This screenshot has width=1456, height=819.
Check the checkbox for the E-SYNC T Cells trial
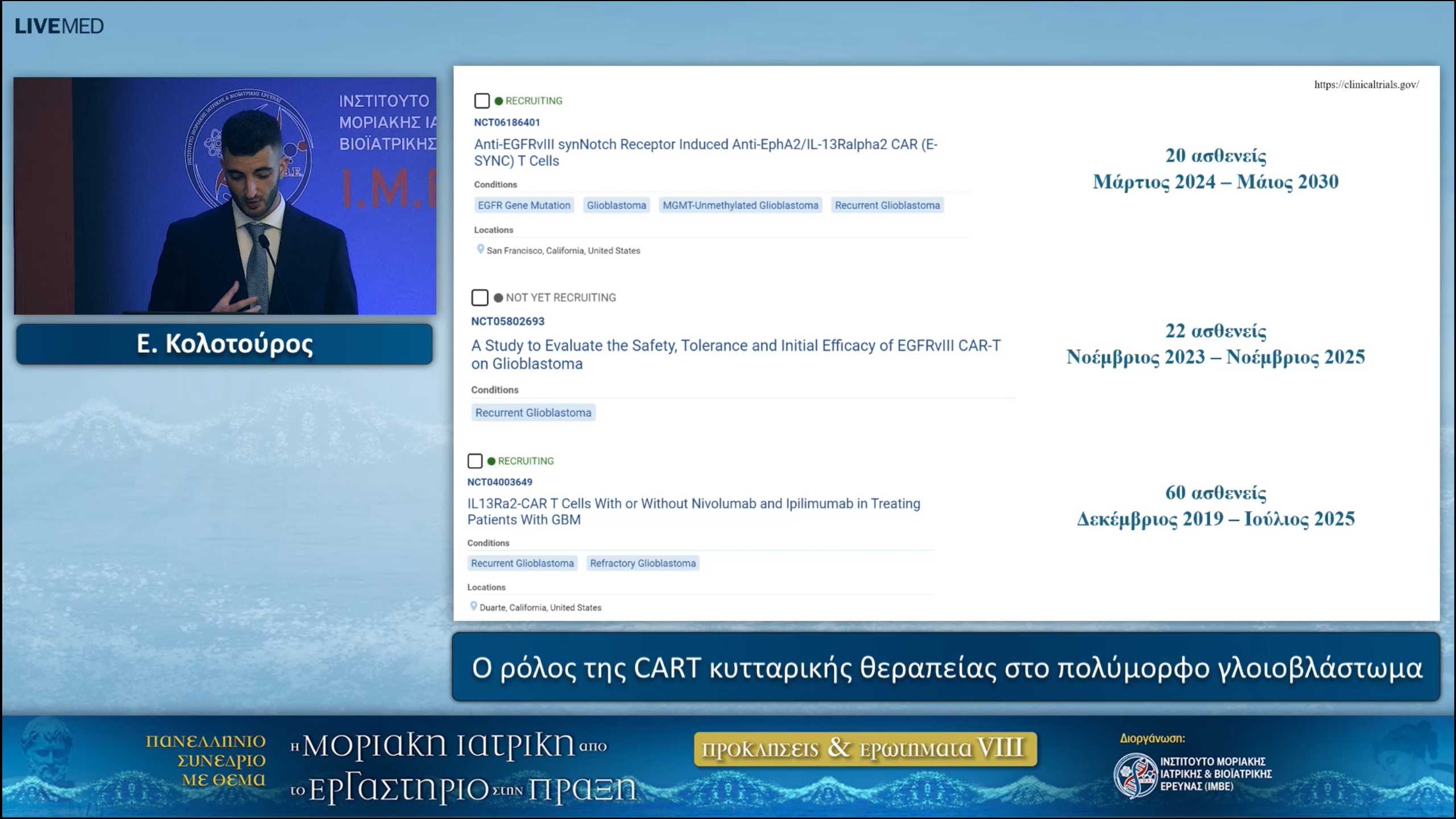click(x=481, y=101)
